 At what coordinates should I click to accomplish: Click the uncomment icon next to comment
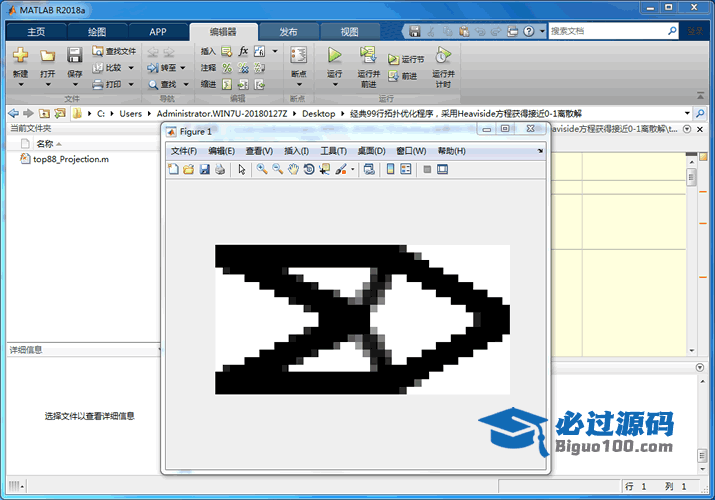243,68
